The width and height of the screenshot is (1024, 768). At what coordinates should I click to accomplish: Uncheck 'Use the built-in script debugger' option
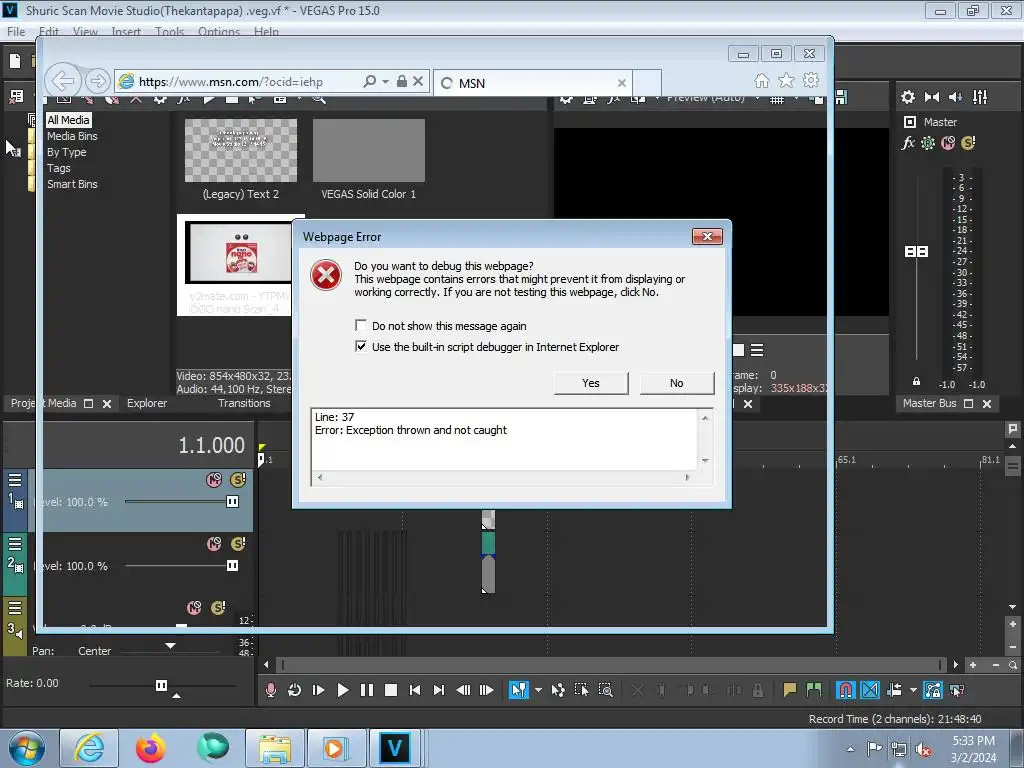click(360, 346)
